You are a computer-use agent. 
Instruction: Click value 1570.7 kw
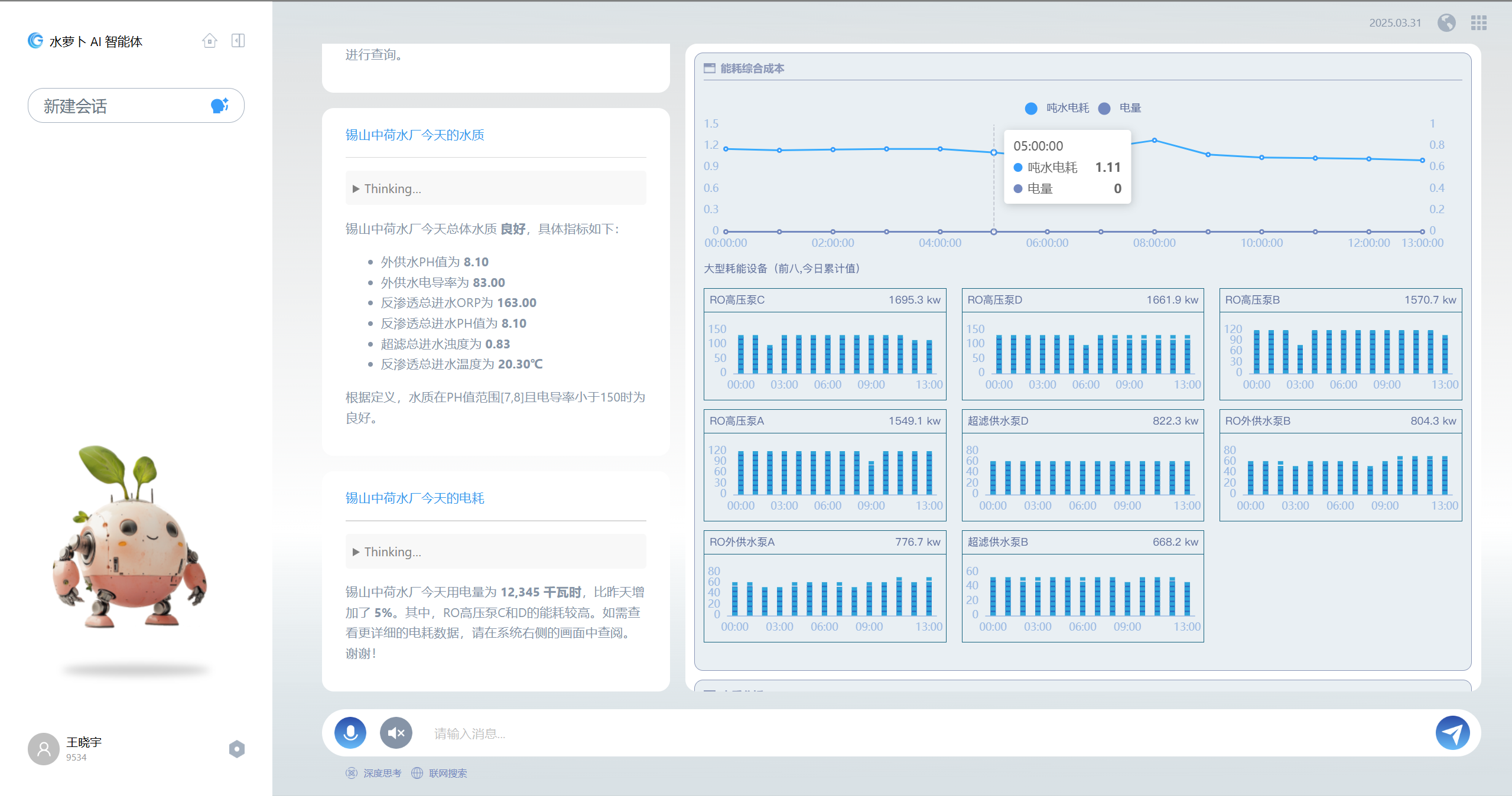[1430, 300]
